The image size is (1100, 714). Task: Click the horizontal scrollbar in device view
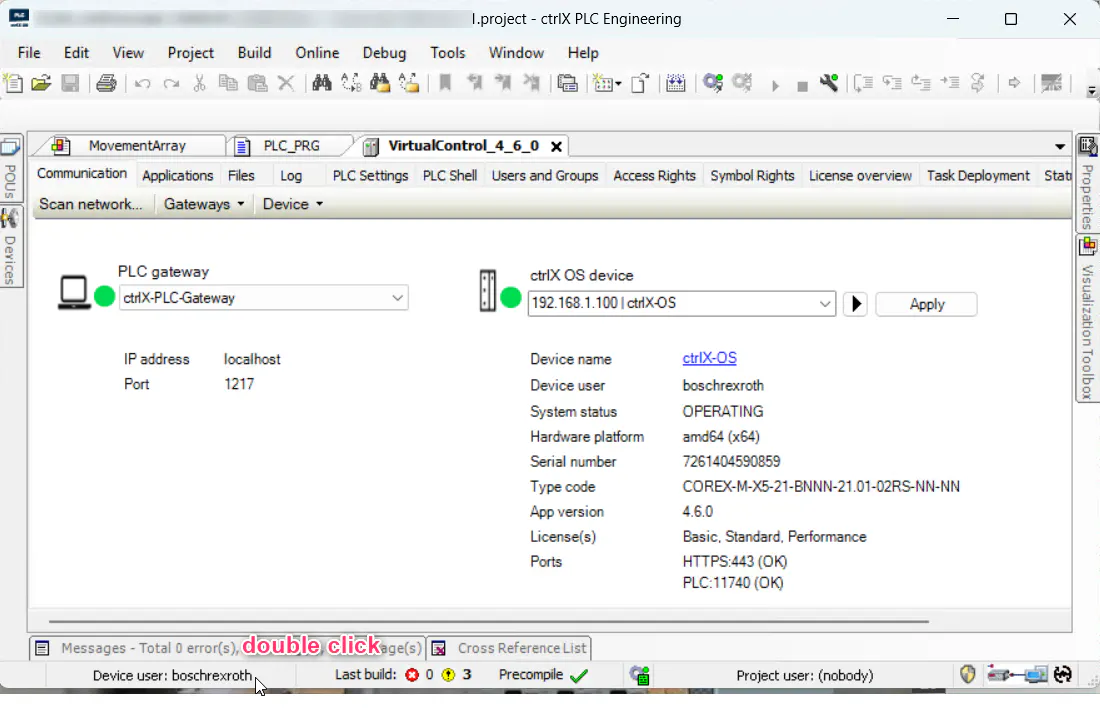pyautogui.click(x=488, y=621)
